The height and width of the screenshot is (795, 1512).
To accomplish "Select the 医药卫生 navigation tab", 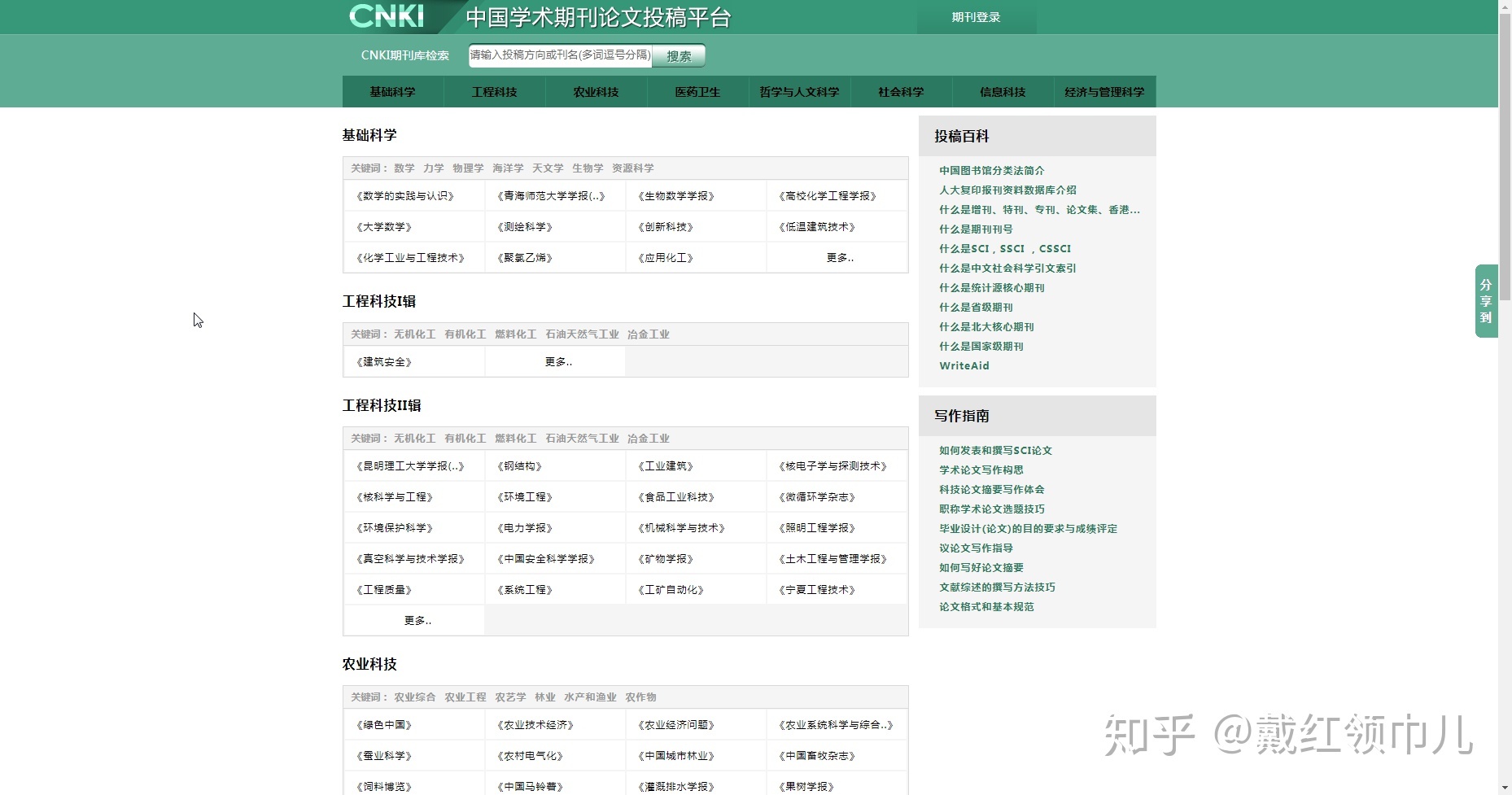I will [697, 92].
